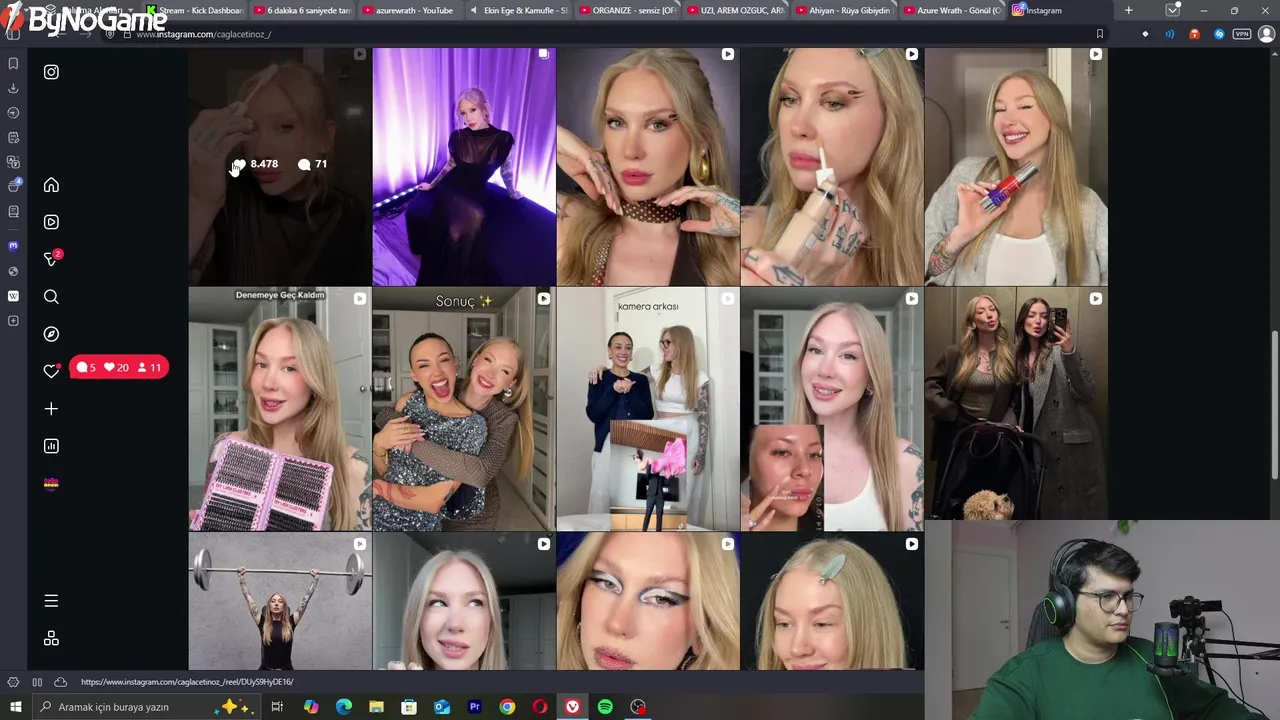Open mirror selfie reel with two women
This screenshot has width=1280, height=720.
1016,404
